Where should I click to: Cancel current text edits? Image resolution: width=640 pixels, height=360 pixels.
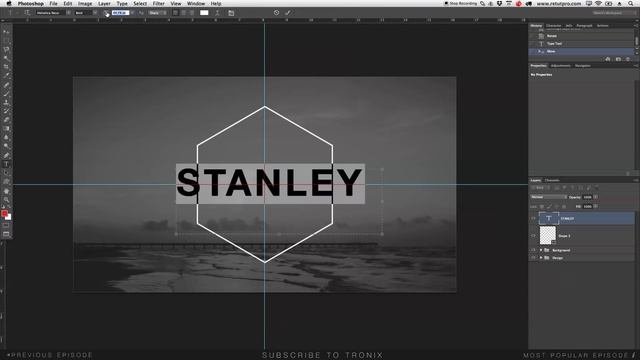tap(276, 13)
